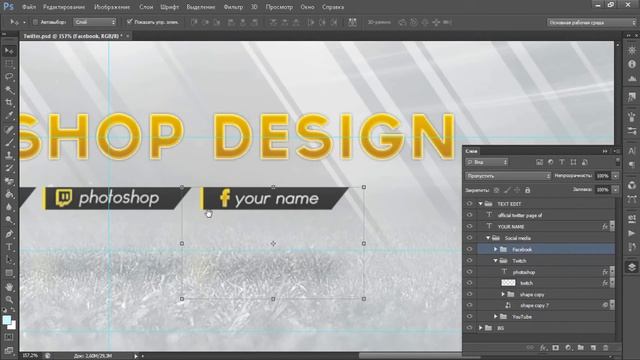Image resolution: width=640 pixels, height=360 pixels.
Task: Select the Rectangle shape tool
Action: [9, 273]
